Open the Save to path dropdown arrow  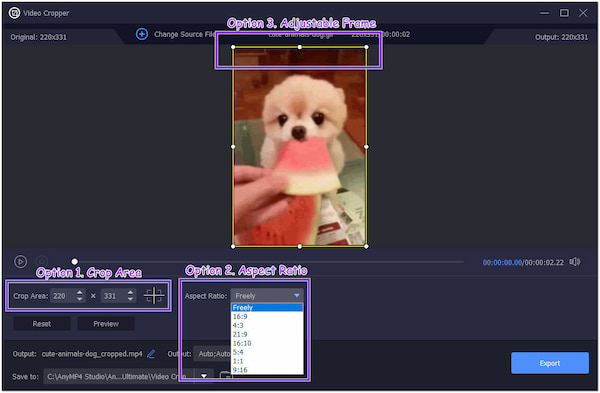204,376
